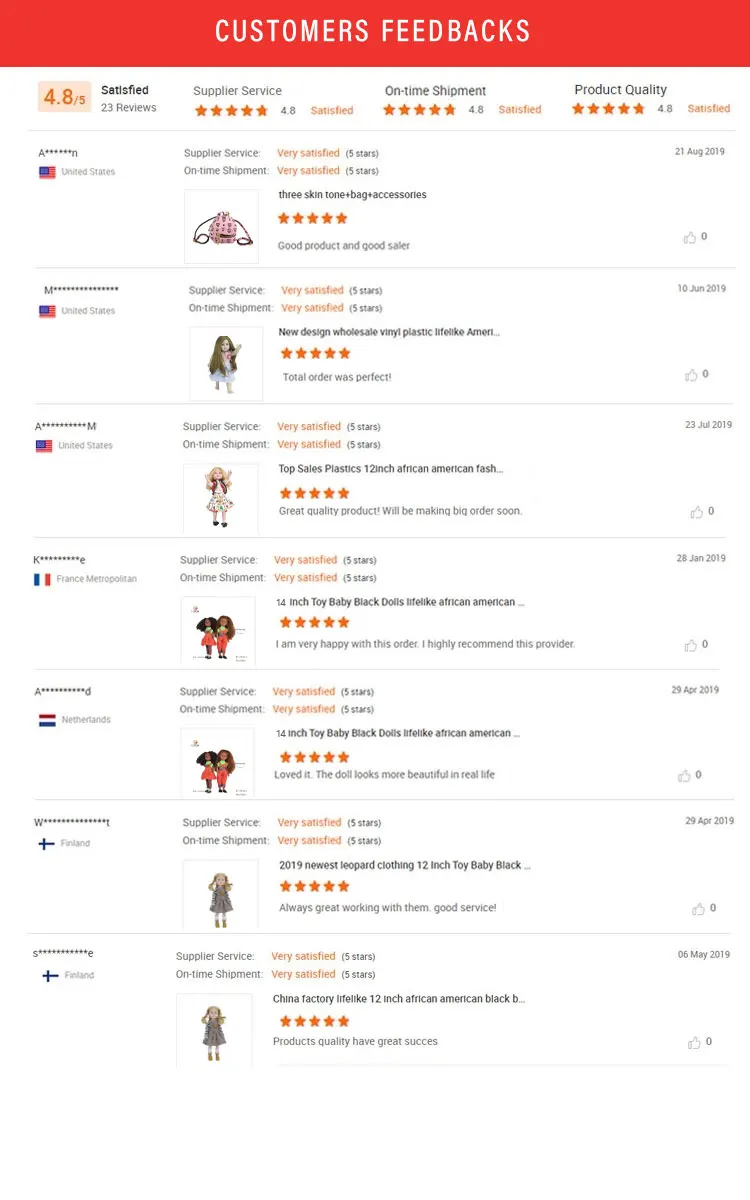The image size is (750, 1200).
Task: Click the Product Quality star rating summary
Action: (x=608, y=109)
